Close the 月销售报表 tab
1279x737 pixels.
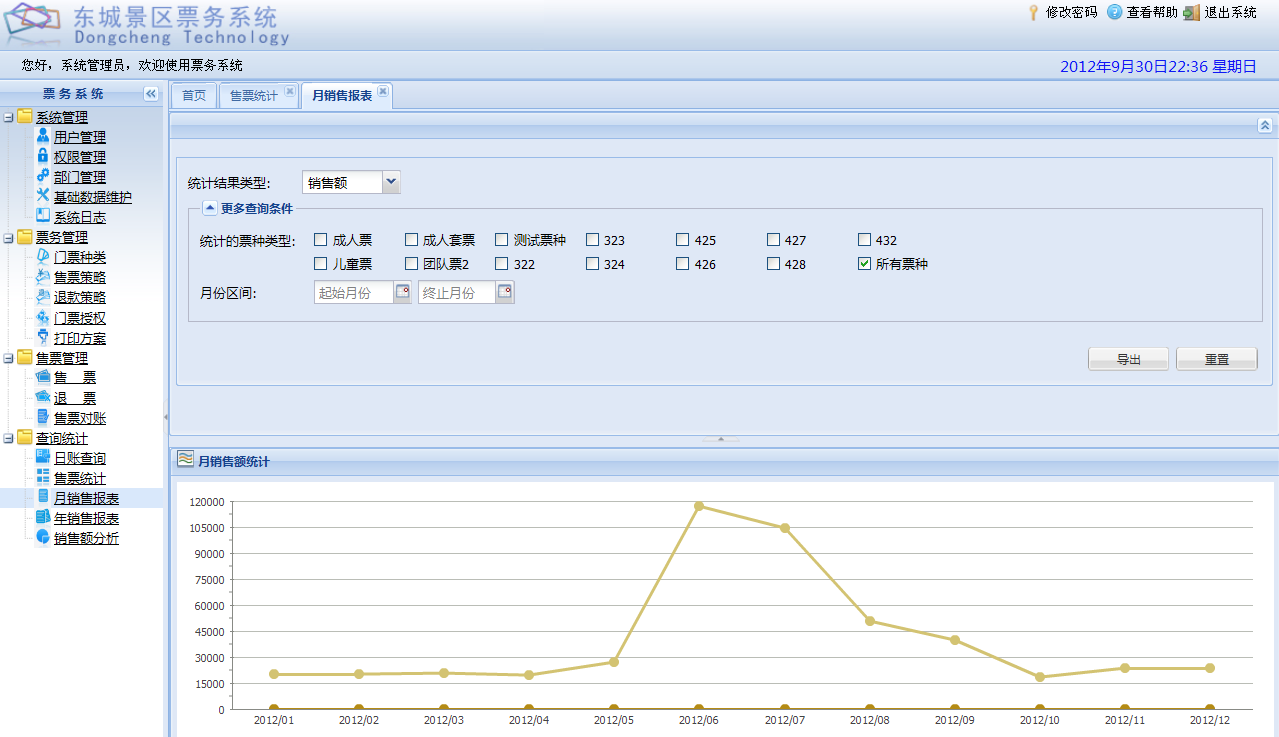(x=383, y=91)
